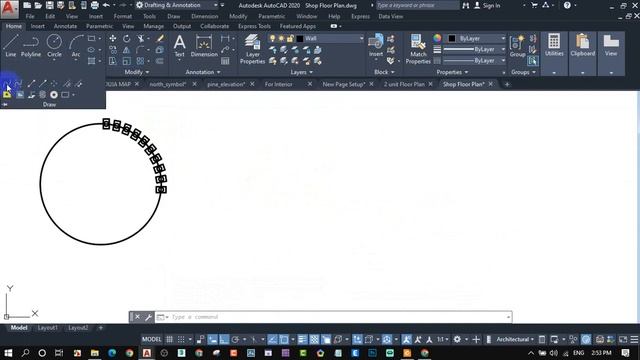Close the north_symbol drawing tab
Screen dimensions: 640x360
click(x=194, y=84)
